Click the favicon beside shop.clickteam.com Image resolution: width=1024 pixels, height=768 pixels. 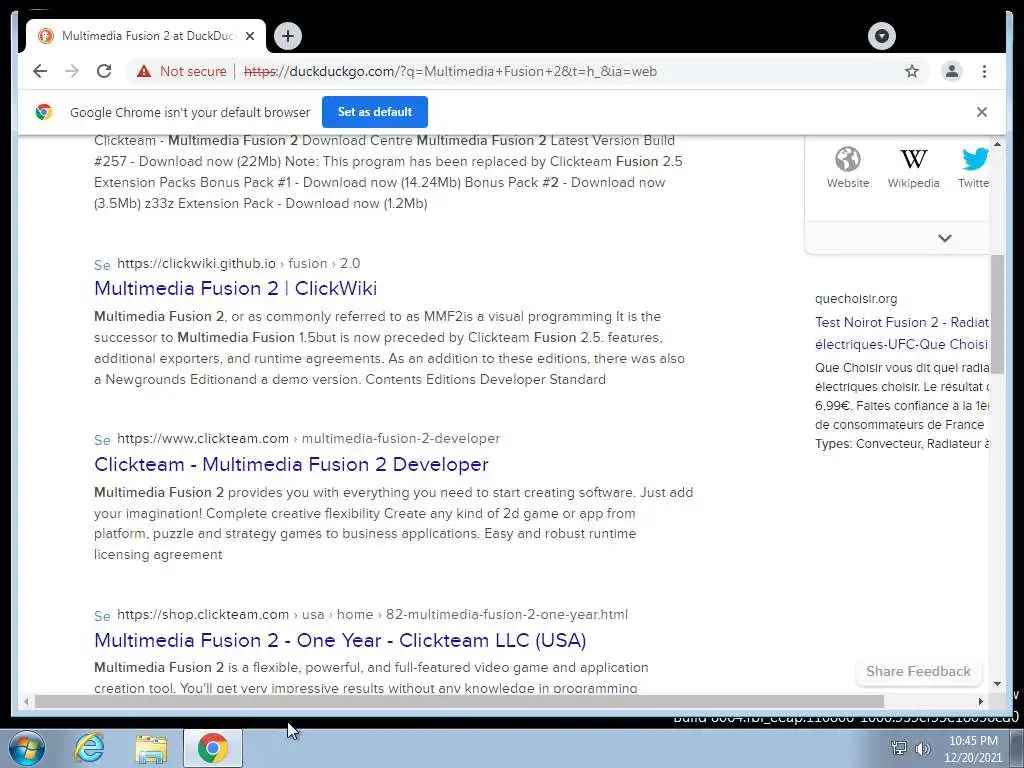[102, 616]
